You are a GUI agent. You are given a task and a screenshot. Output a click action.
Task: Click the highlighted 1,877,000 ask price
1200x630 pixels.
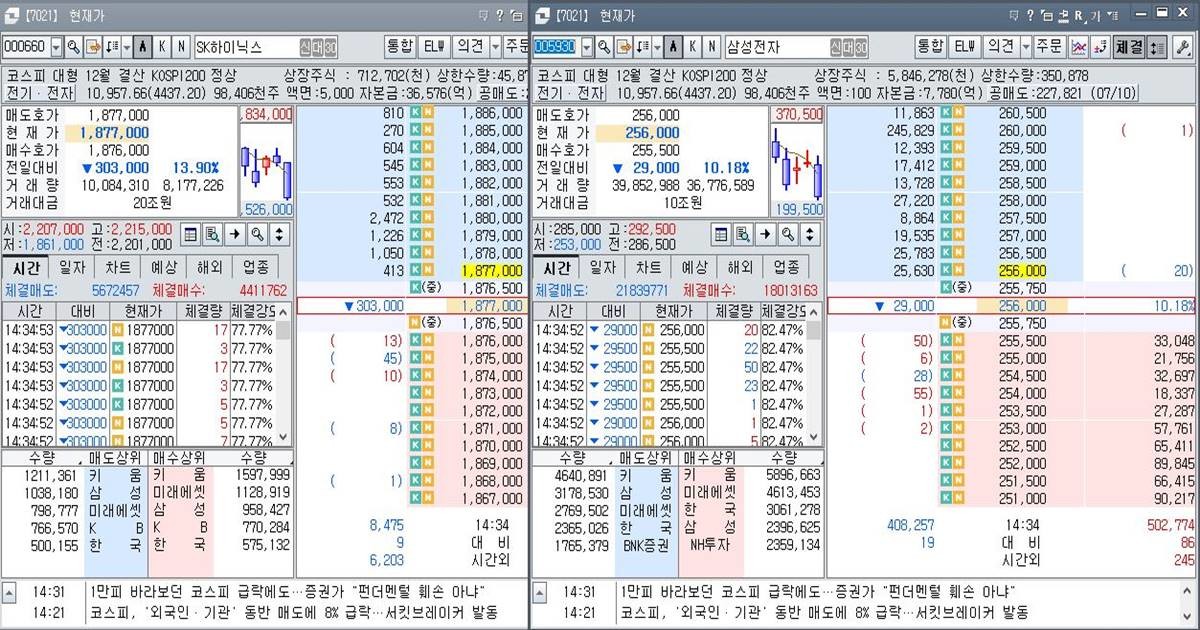coord(492,270)
